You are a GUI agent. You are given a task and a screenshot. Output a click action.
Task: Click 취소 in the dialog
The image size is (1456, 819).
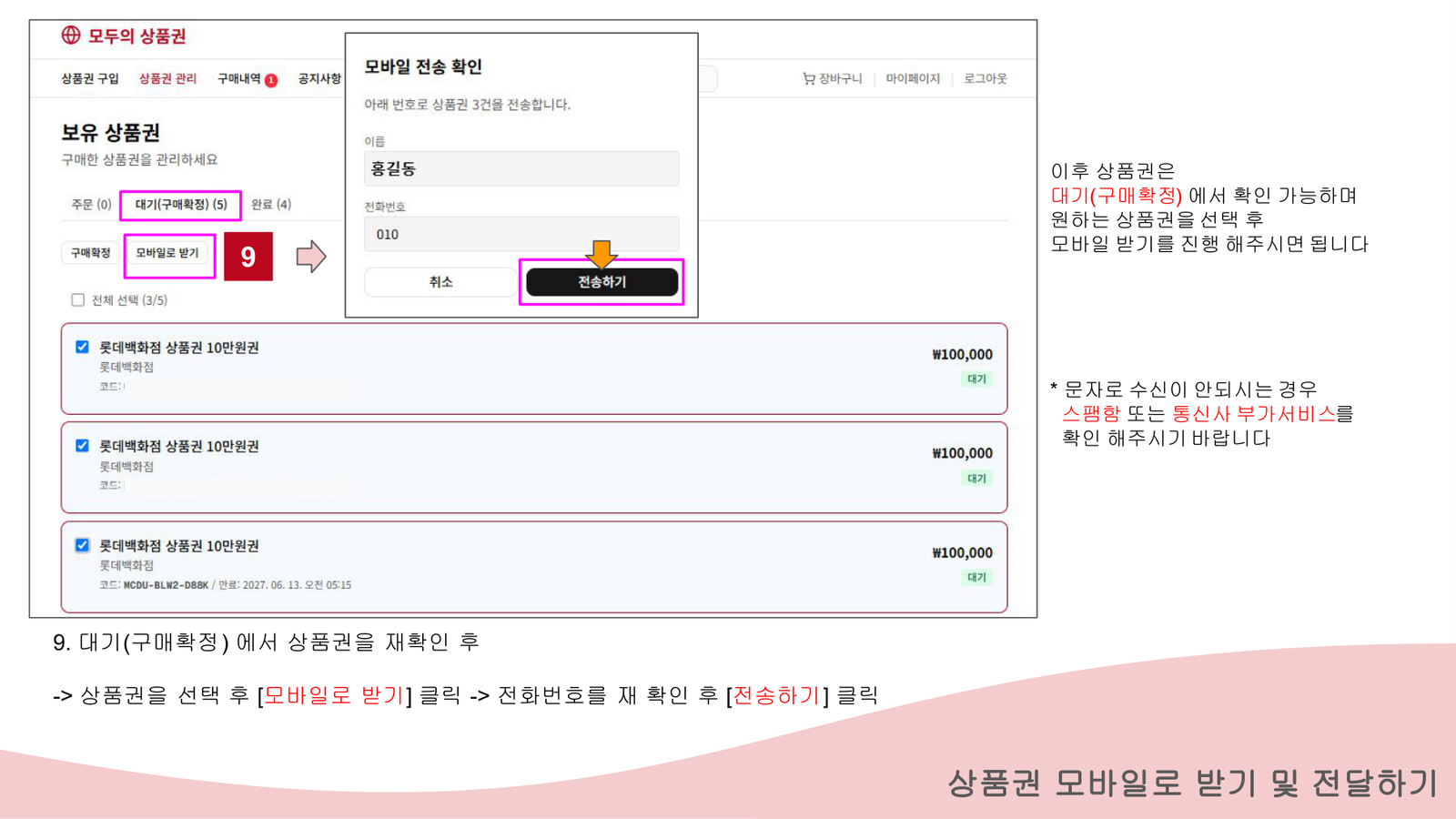[x=441, y=282]
